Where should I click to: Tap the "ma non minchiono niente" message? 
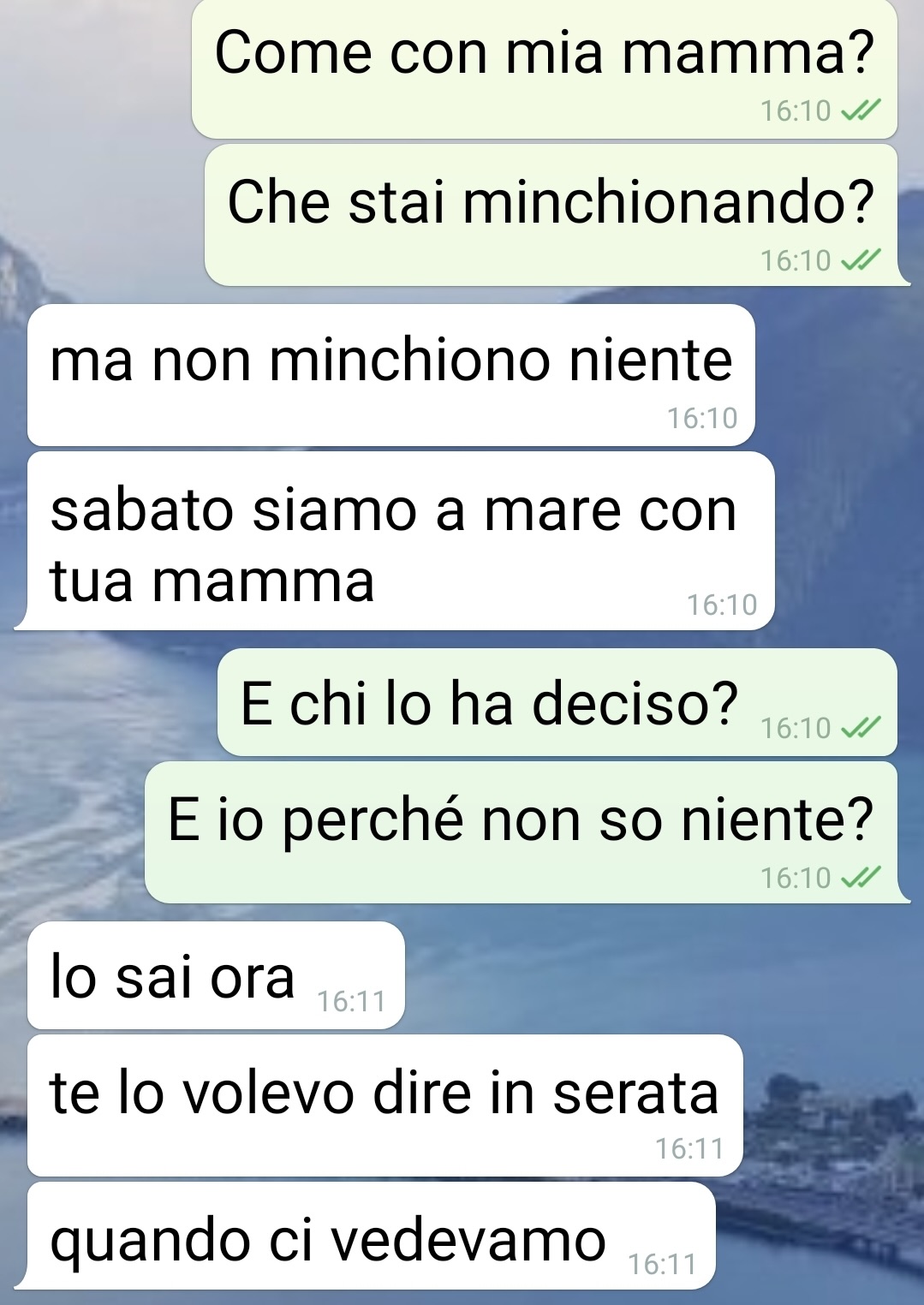point(391,375)
